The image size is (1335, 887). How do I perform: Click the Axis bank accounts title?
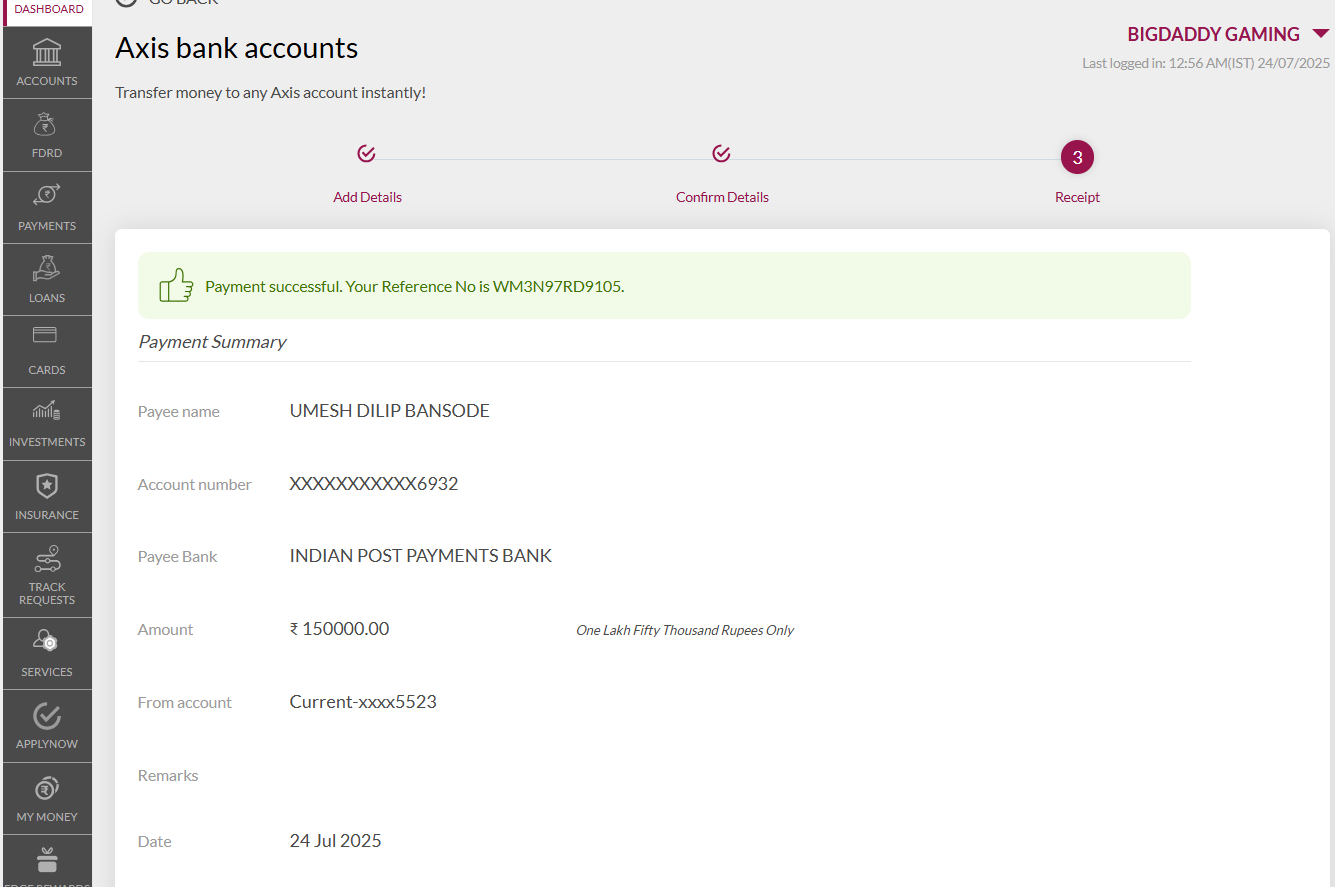[x=236, y=48]
